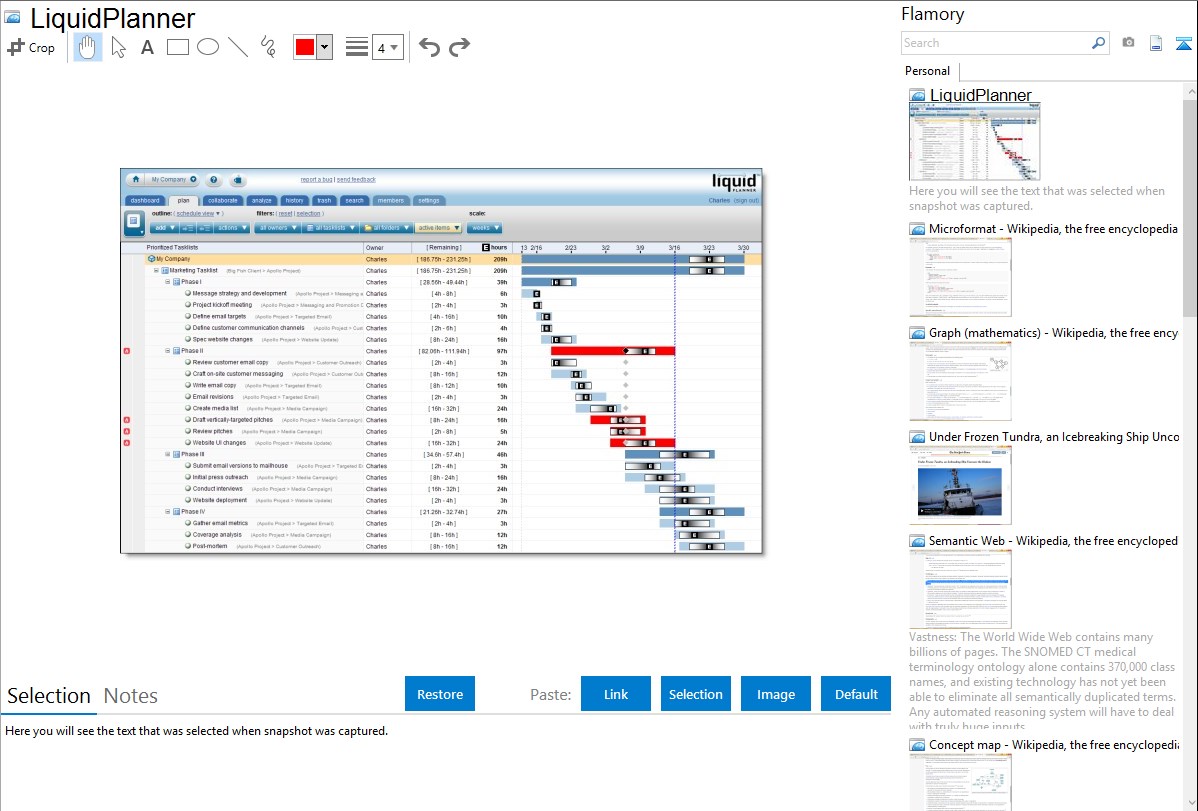Open the Graph (mathematics) snapshot thumbnail

(x=960, y=381)
